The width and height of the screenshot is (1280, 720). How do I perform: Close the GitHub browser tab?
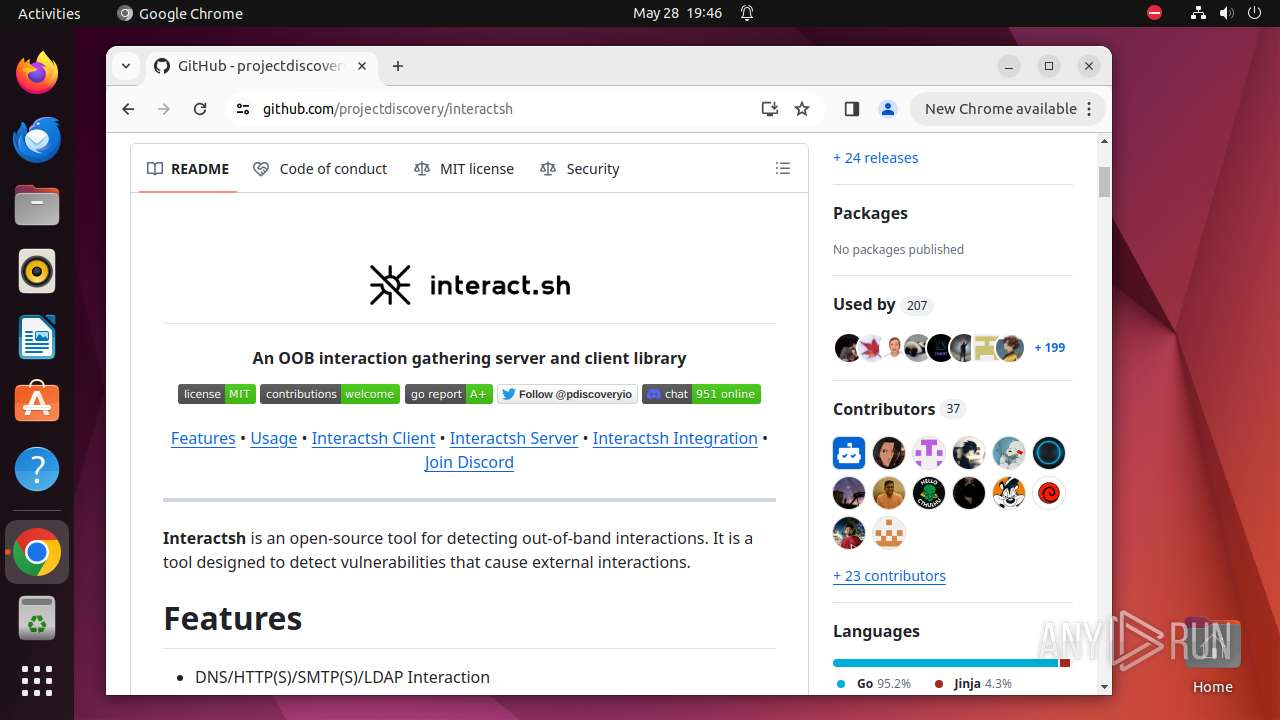362,66
